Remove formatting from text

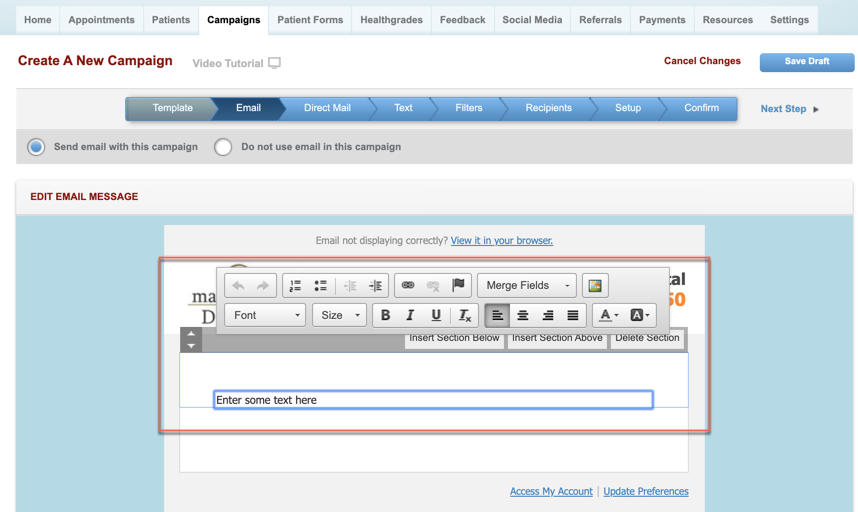tap(464, 316)
